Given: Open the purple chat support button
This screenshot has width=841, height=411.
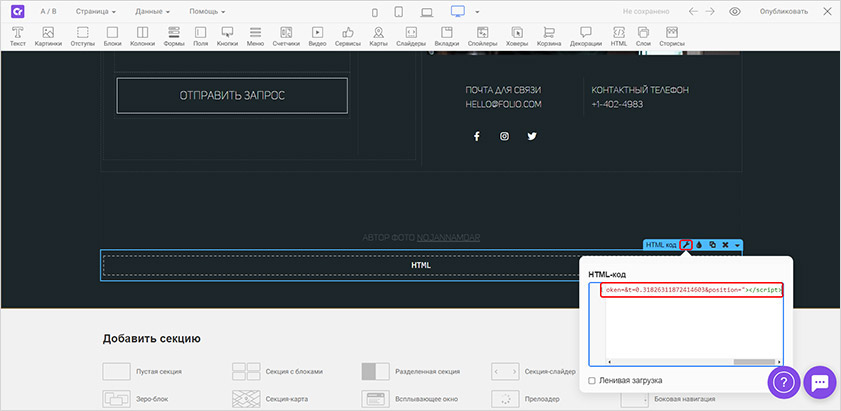Looking at the screenshot, I should click(x=820, y=382).
